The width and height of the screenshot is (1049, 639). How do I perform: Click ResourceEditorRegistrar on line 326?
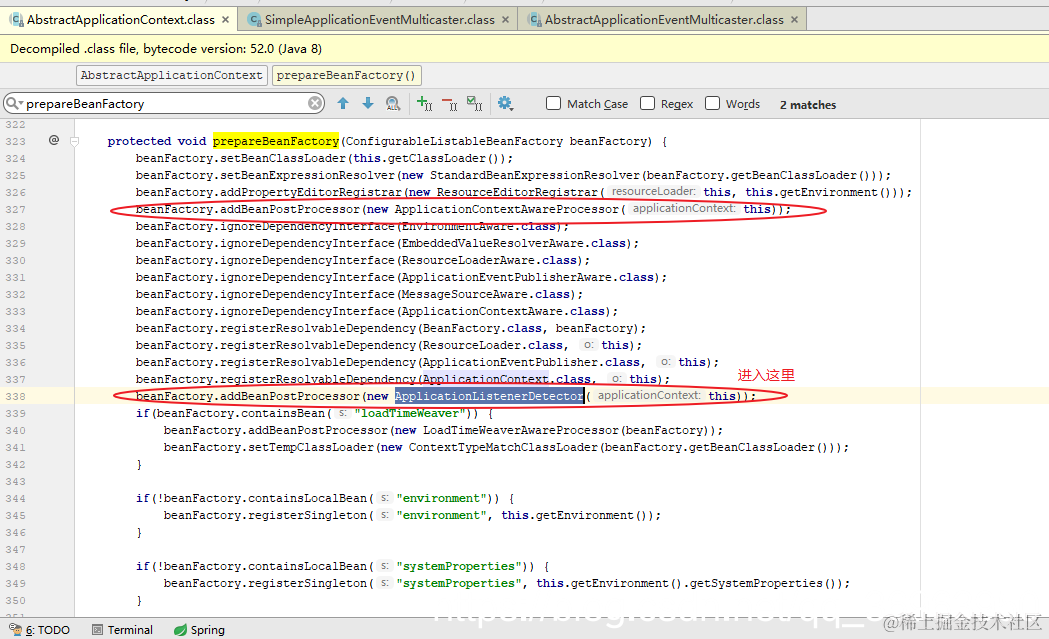(516, 193)
